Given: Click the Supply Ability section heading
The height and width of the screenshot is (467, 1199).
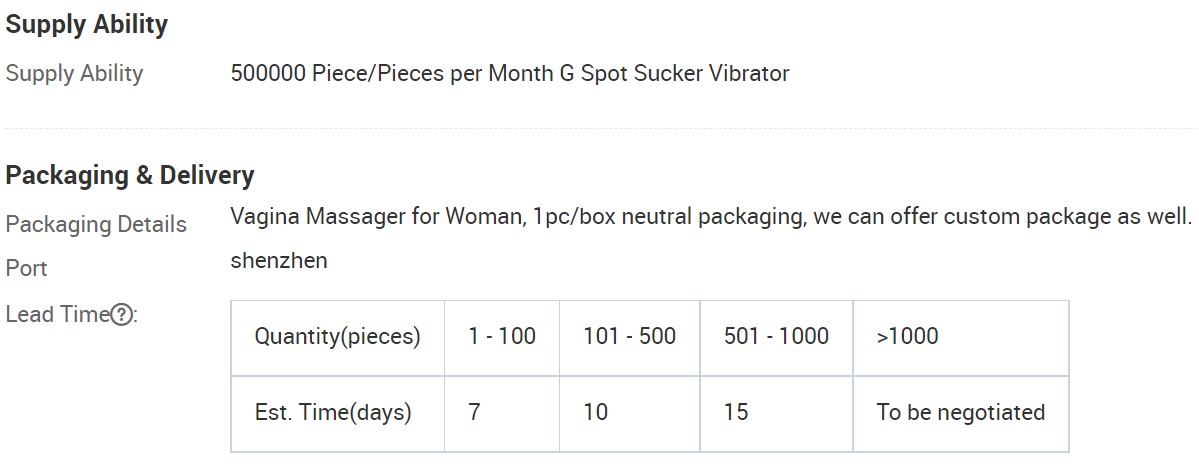Looking at the screenshot, I should [86, 25].
